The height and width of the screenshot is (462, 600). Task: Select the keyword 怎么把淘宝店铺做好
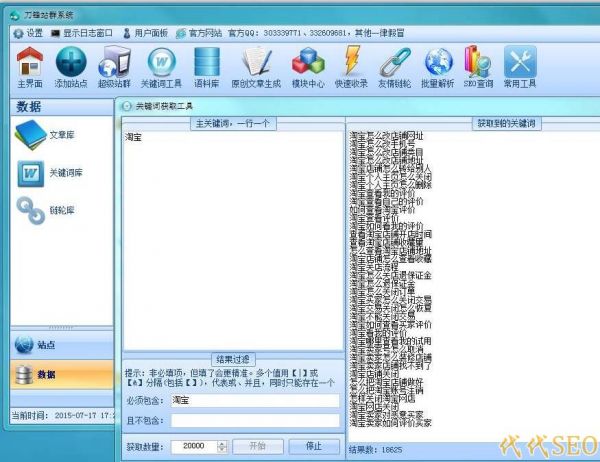[x=386, y=382]
